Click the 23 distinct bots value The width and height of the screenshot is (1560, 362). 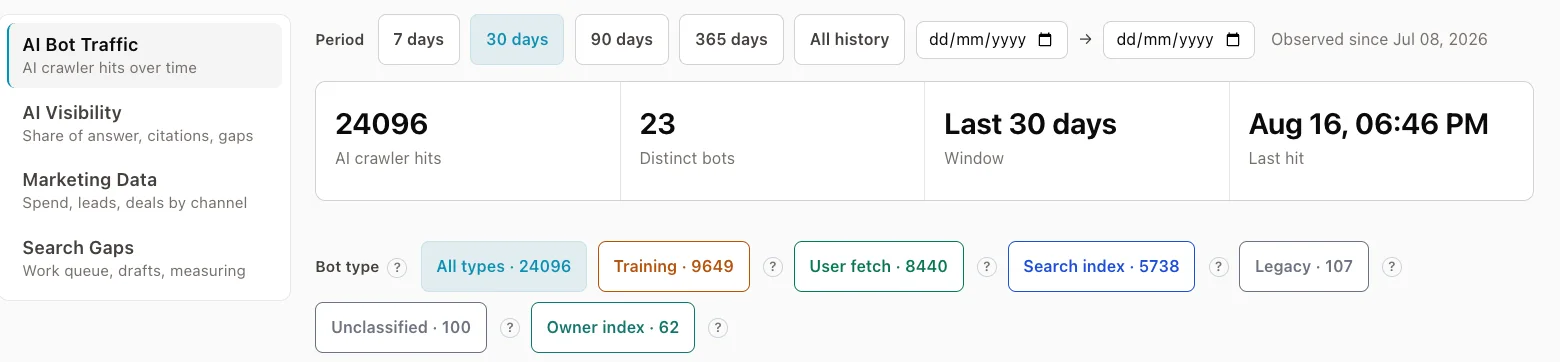click(658, 124)
